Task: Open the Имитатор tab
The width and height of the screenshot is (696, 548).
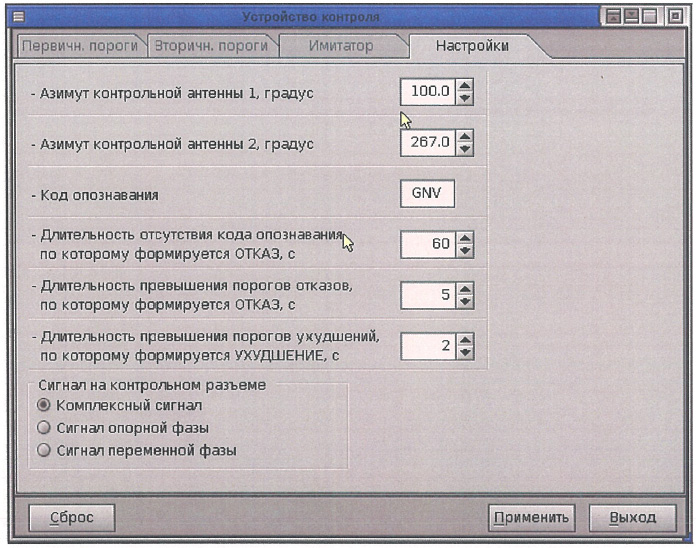Action: click(x=341, y=46)
